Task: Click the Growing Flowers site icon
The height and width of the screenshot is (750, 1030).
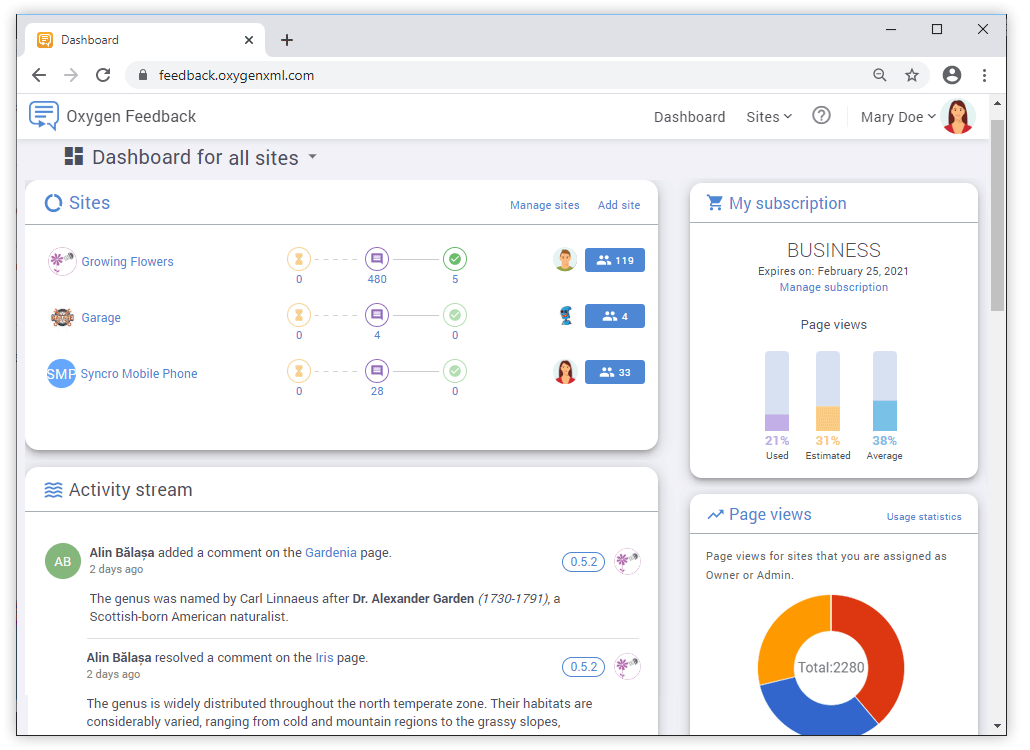Action: tap(62, 261)
